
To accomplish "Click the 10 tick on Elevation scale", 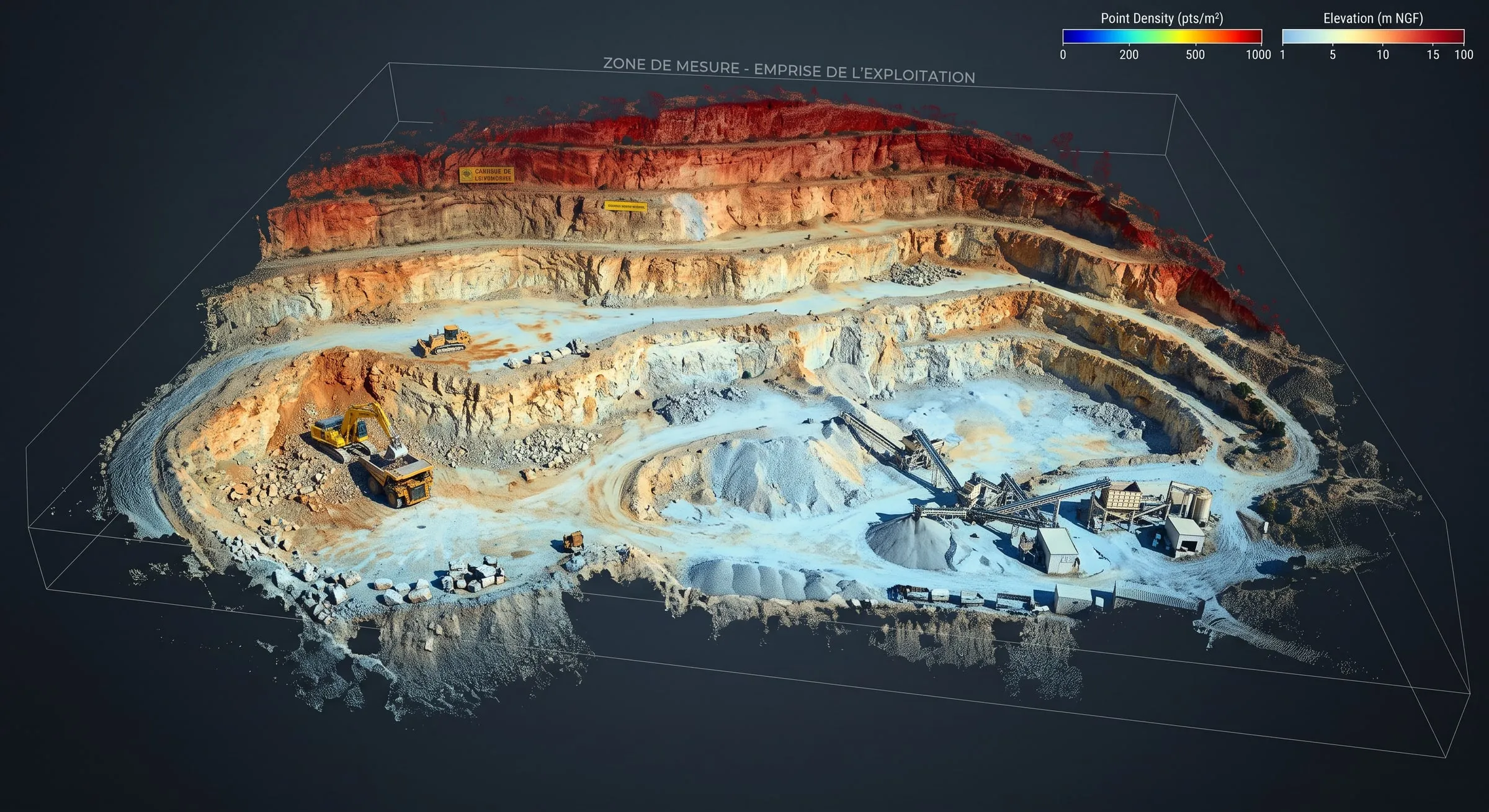I will coord(1383,55).
